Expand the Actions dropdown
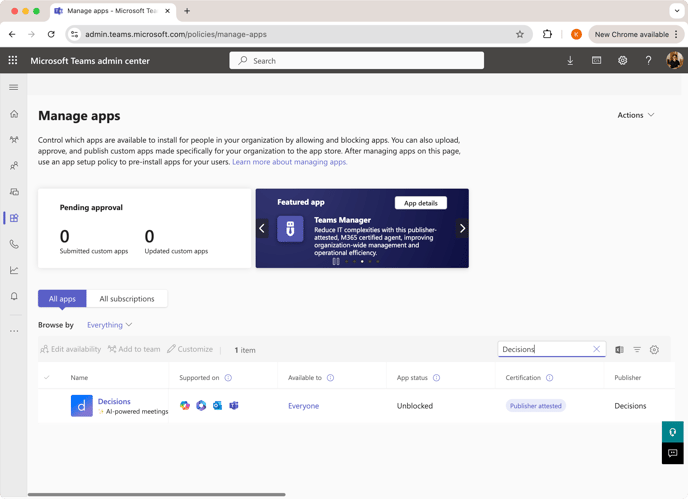This screenshot has width=688, height=499. coord(636,115)
